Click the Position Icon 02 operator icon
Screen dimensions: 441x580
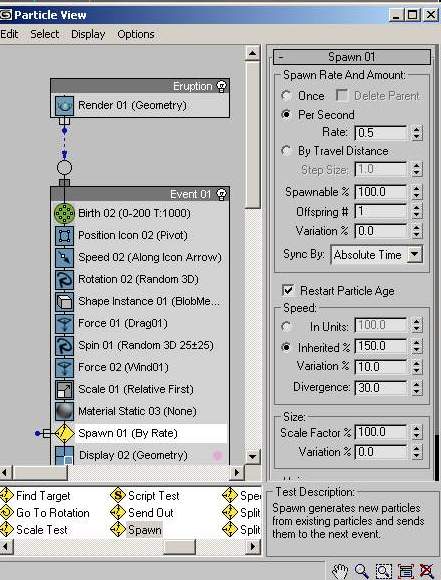[64, 236]
